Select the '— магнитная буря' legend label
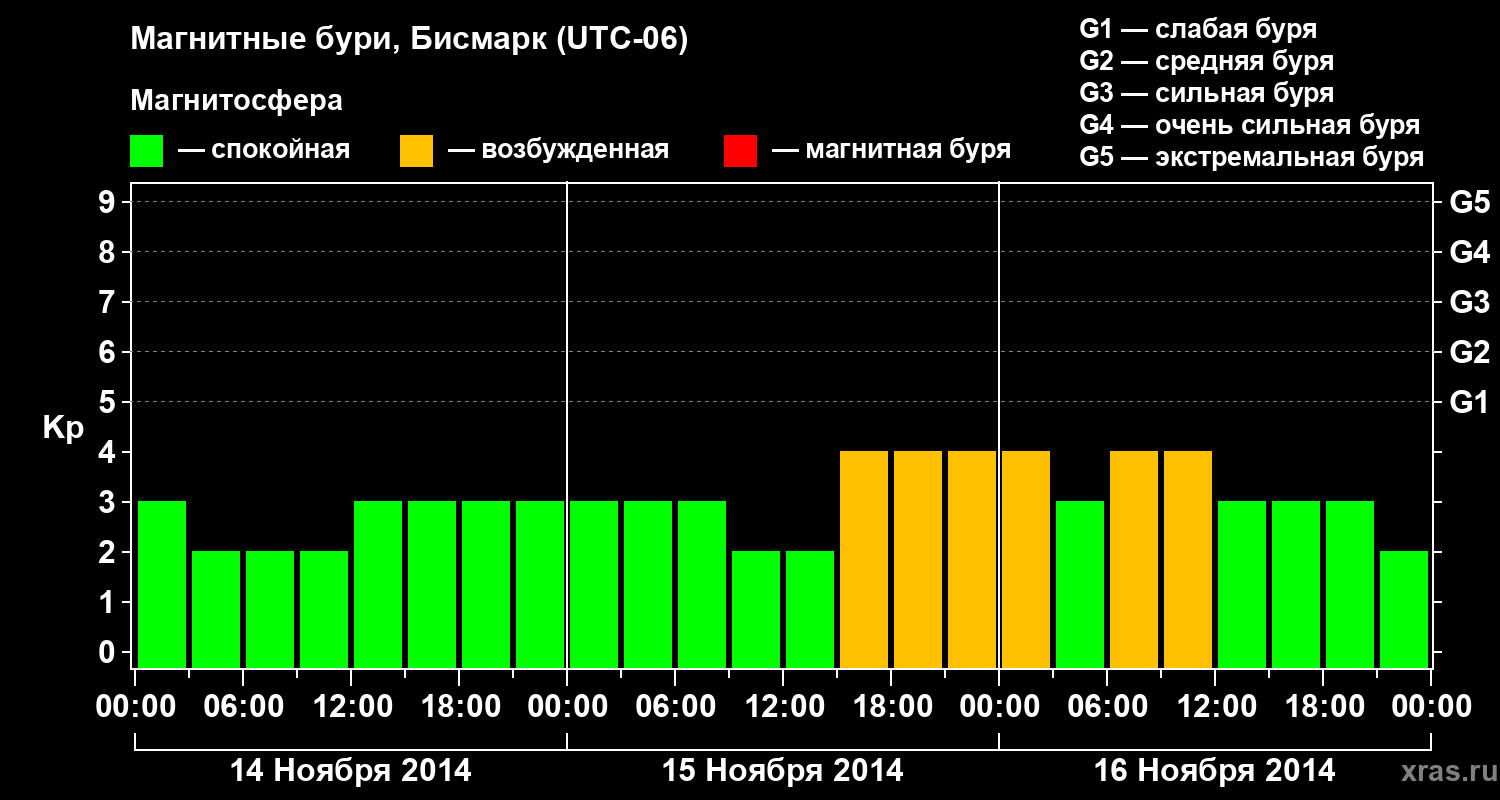 [x=892, y=150]
